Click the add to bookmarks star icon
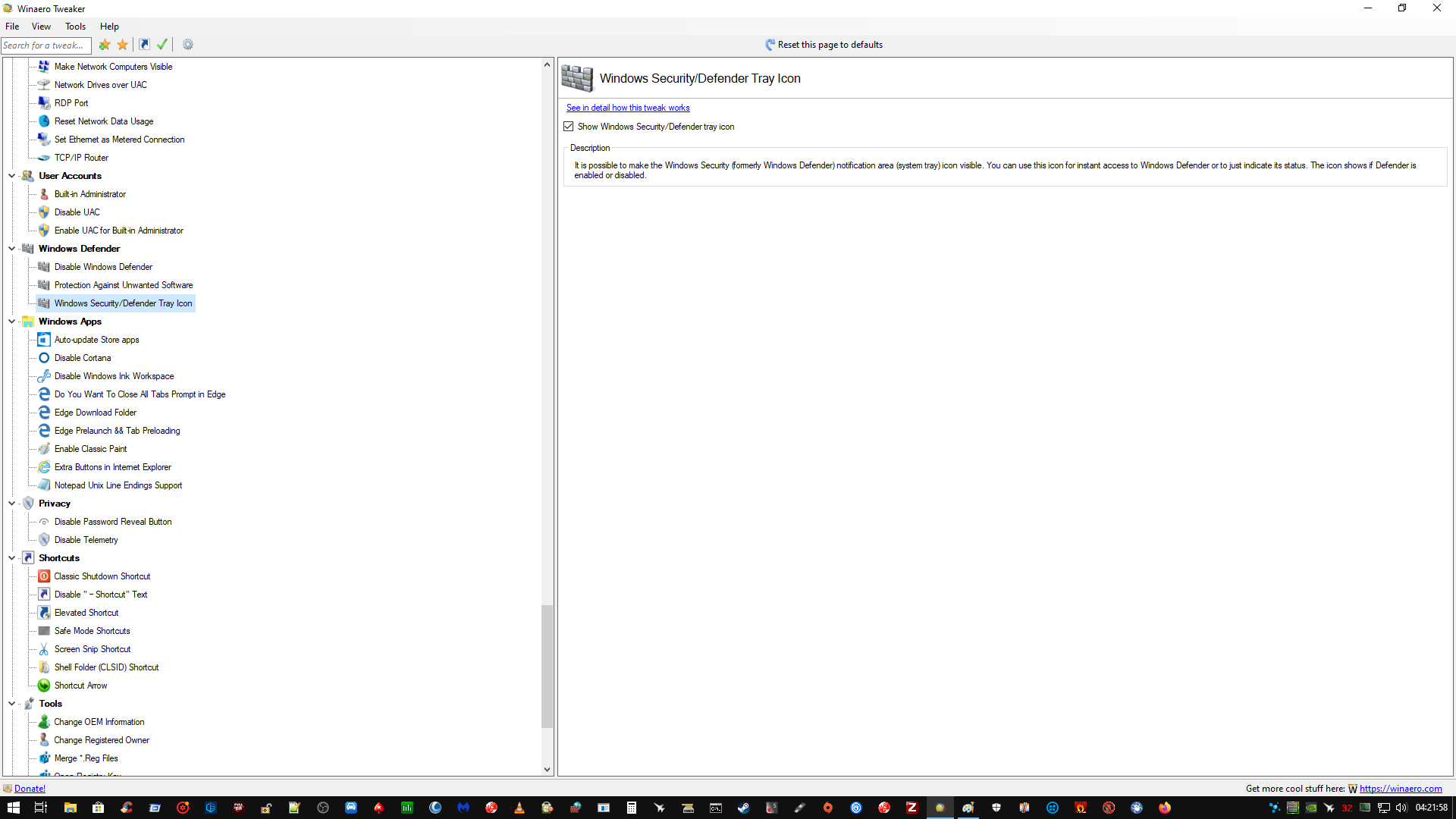The image size is (1456, 819). pyautogui.click(x=105, y=45)
